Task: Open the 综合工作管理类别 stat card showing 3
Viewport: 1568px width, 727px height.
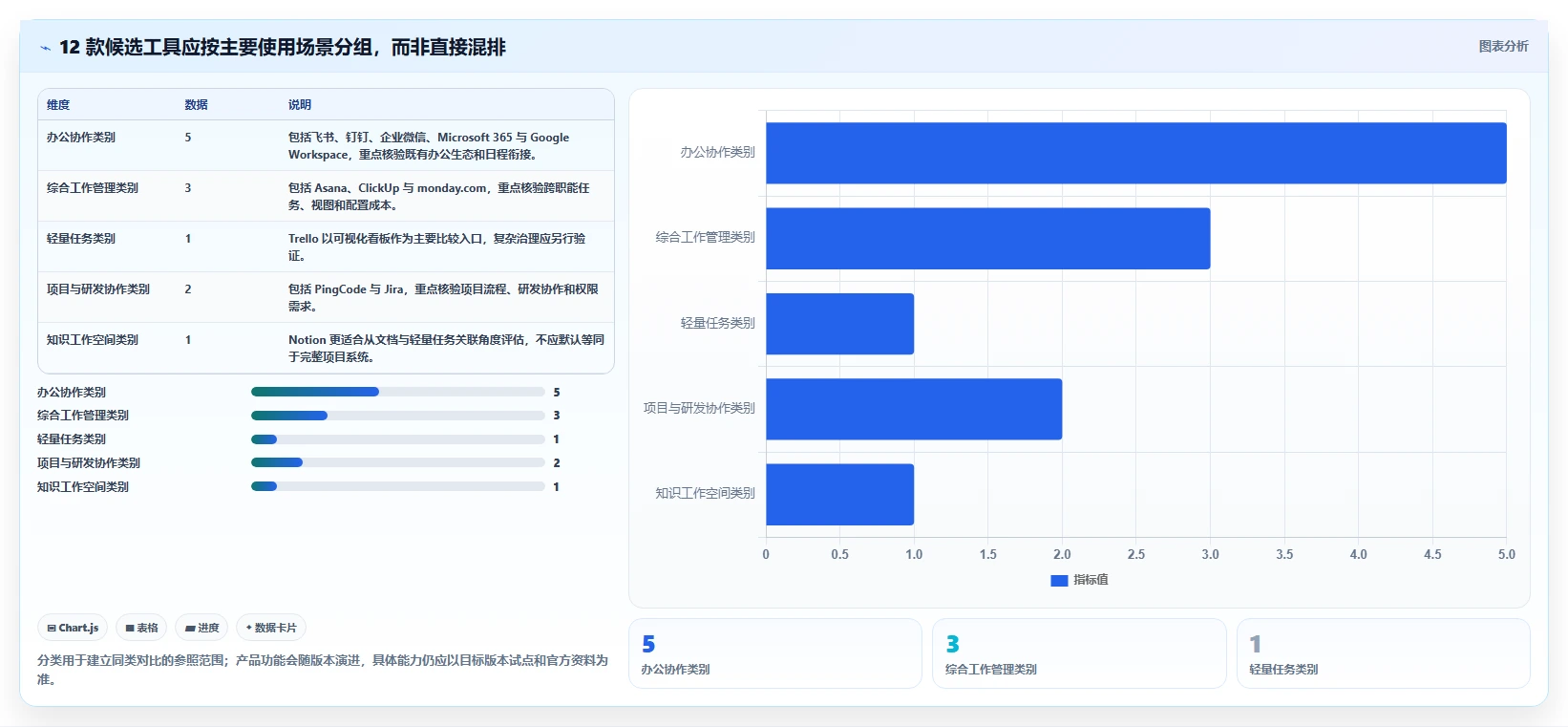Action: coord(1079,653)
